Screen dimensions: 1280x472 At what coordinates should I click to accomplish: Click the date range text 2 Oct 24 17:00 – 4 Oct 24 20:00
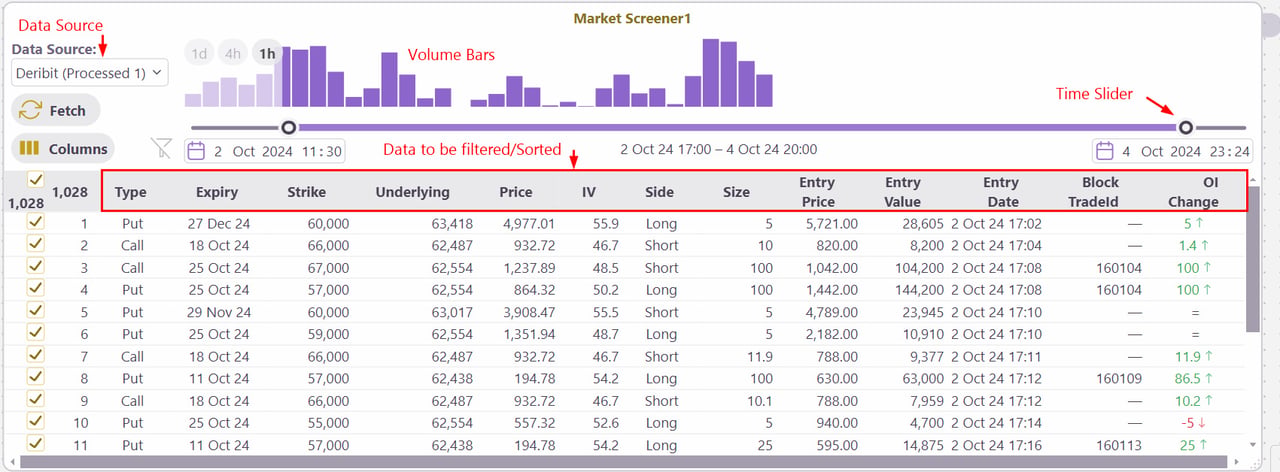(x=719, y=149)
